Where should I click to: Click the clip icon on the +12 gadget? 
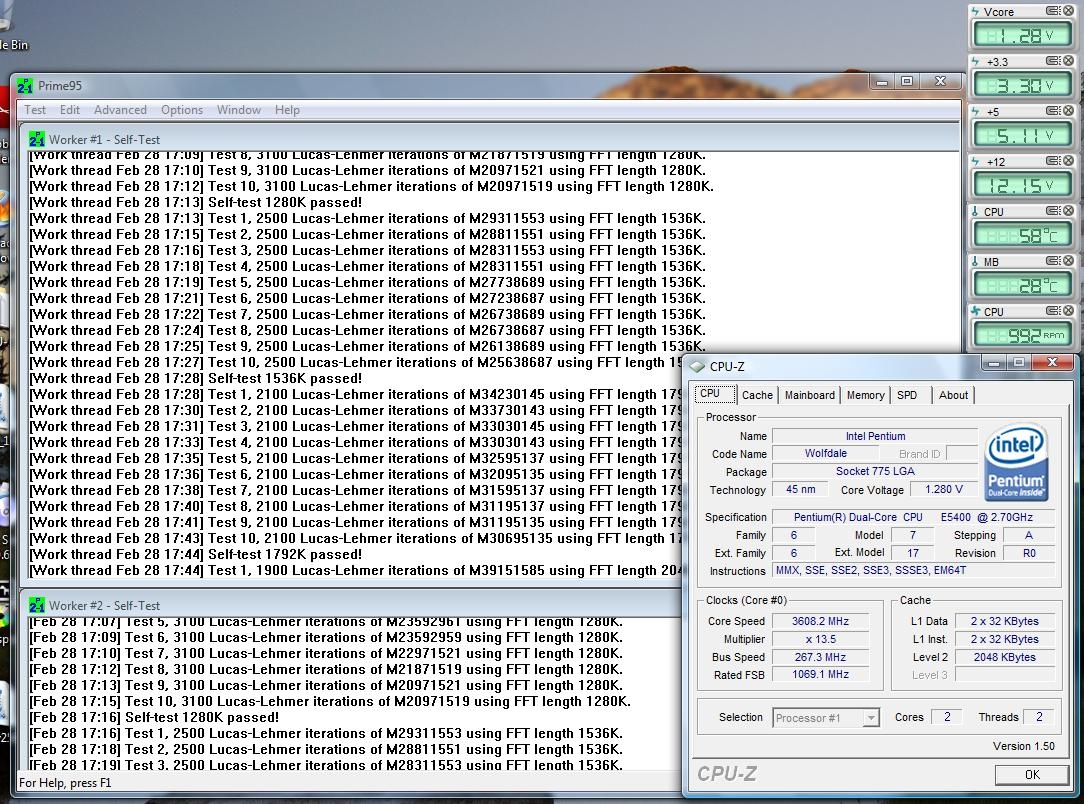1053,161
